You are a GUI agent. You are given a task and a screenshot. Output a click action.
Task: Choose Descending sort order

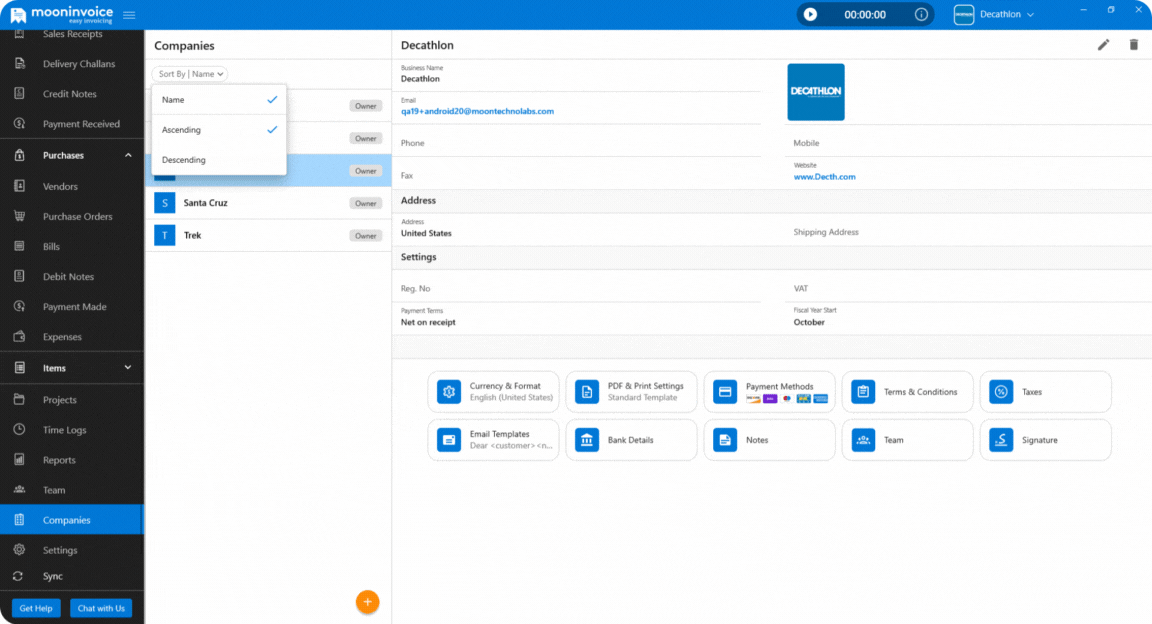[x=219, y=159]
